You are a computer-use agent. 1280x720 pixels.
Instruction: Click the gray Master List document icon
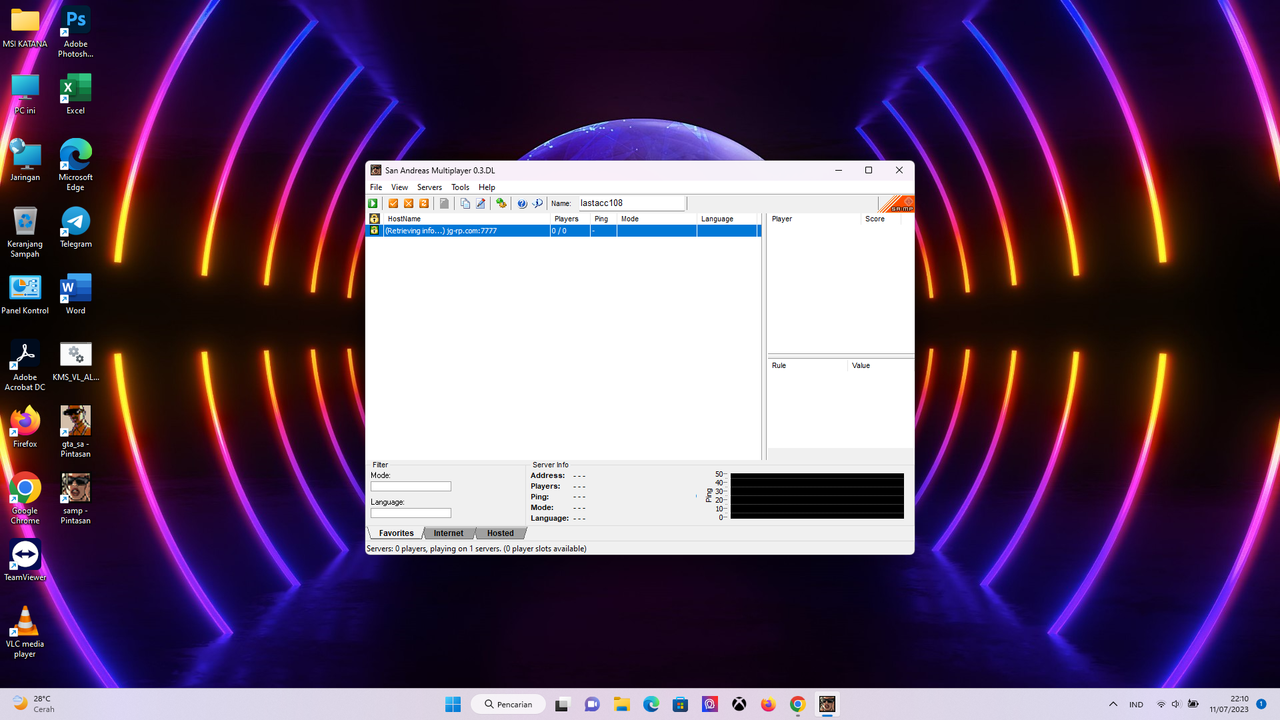[444, 203]
